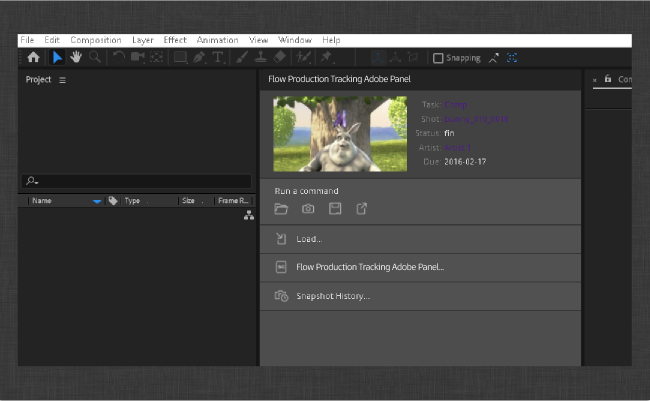
Task: Switch to the Project panel tab
Action: [38, 80]
